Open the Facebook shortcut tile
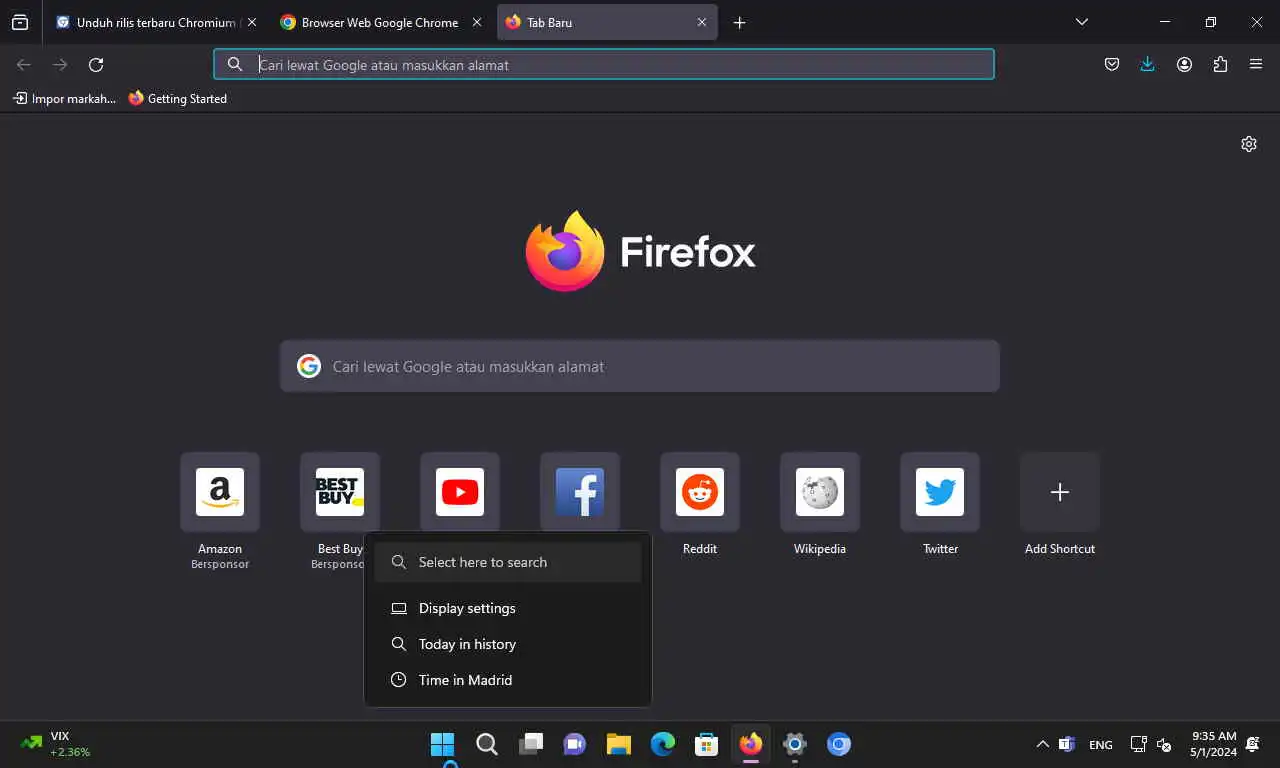 (580, 492)
